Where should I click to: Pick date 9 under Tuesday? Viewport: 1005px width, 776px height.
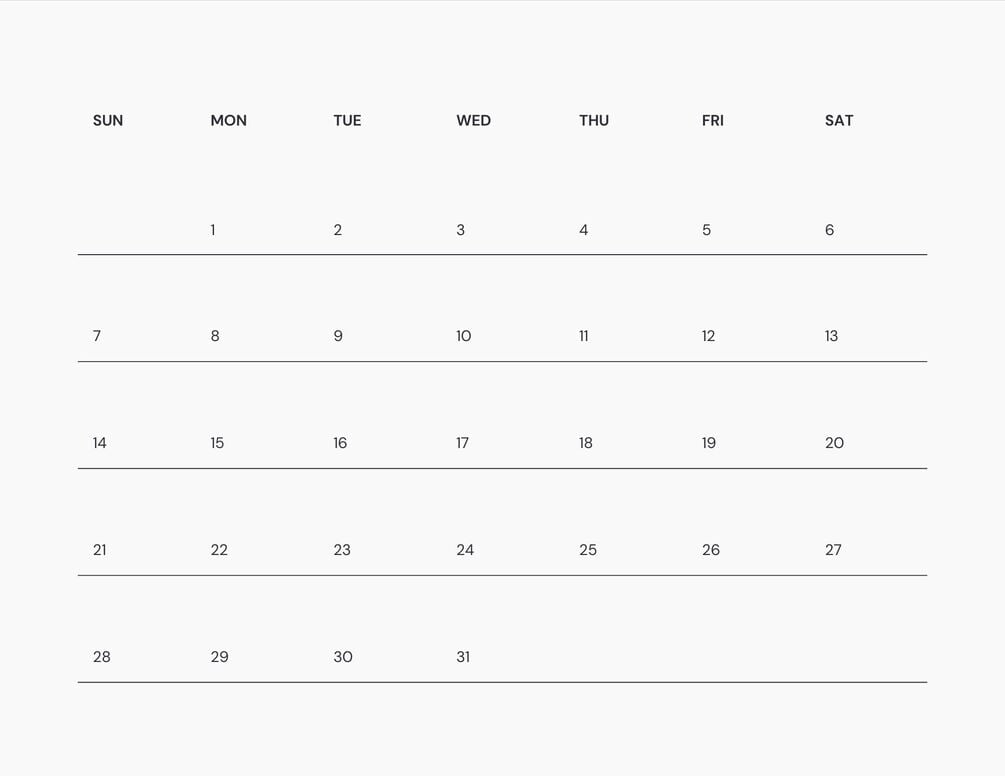pyautogui.click(x=338, y=336)
